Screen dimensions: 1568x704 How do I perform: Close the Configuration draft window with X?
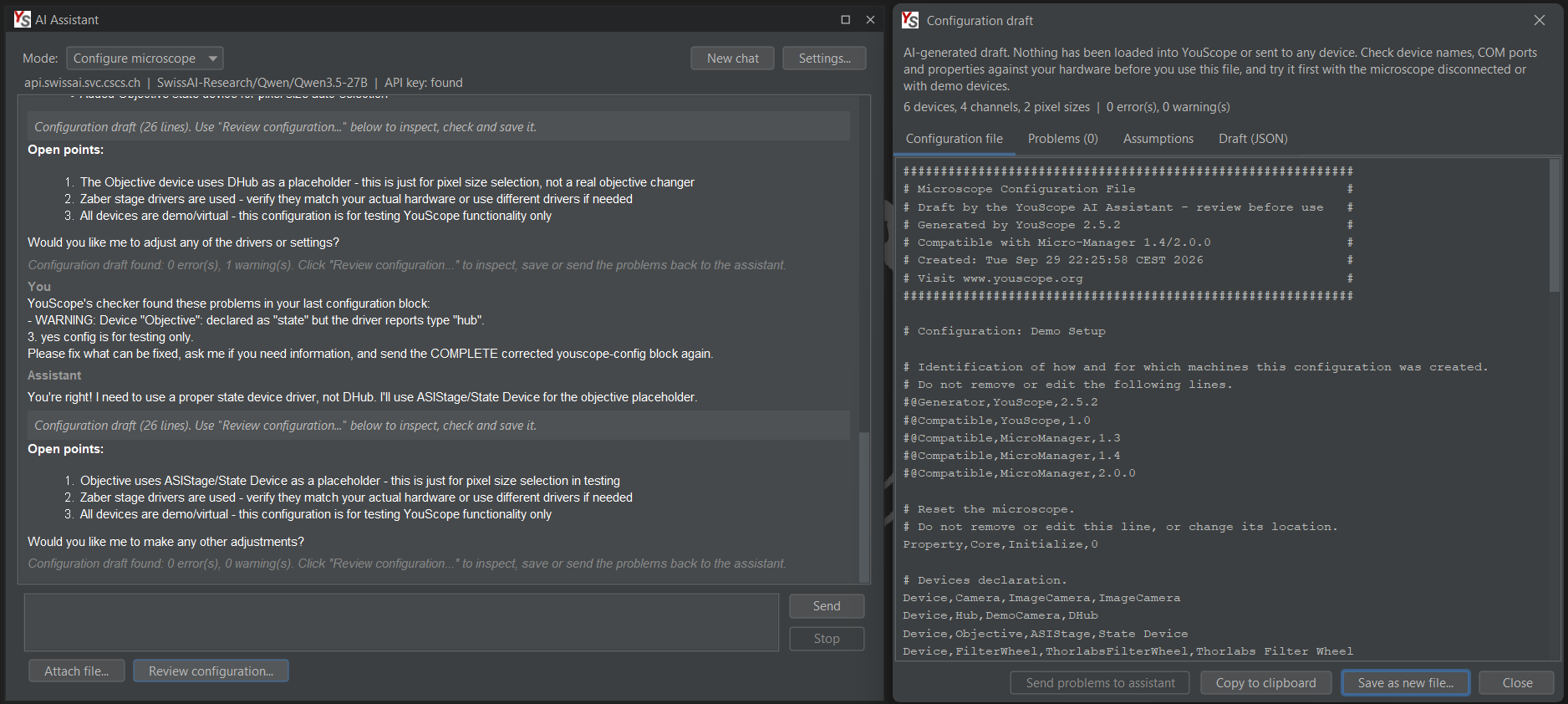point(1540,20)
